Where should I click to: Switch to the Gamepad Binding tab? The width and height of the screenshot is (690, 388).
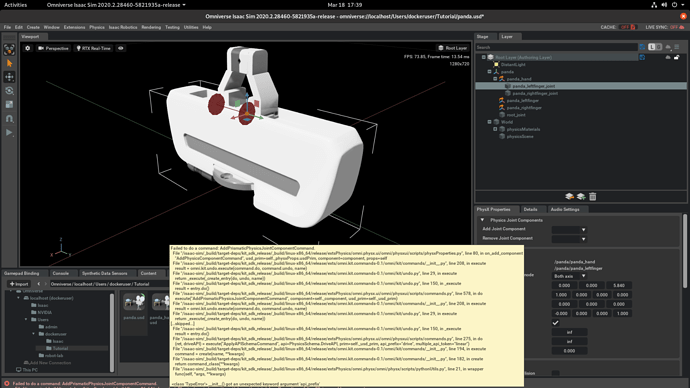[x=22, y=273]
